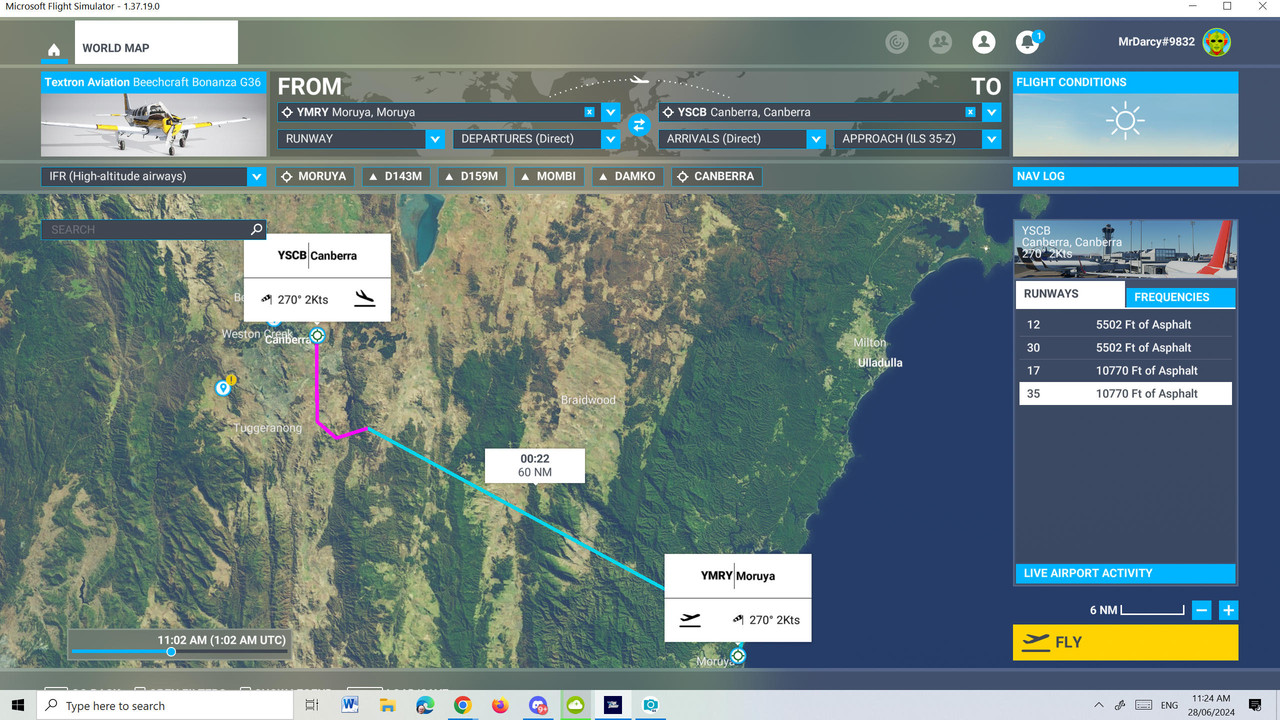Image resolution: width=1280 pixels, height=720 pixels.
Task: Click the notifications bell icon
Action: (1026, 42)
